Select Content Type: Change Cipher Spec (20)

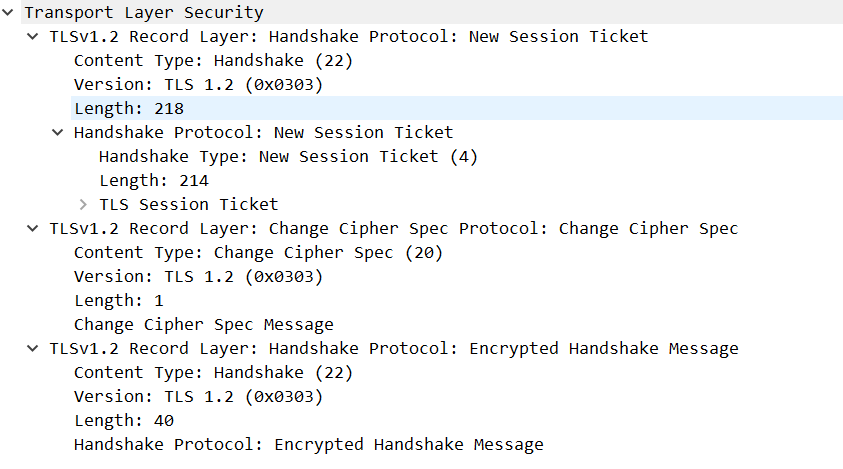click(x=258, y=253)
